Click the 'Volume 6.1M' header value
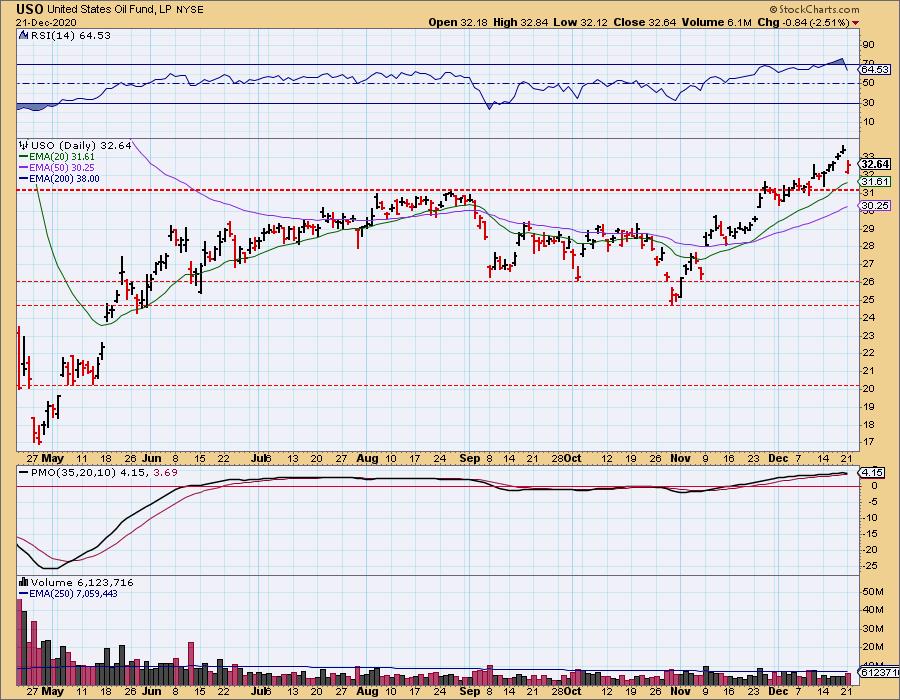 (x=716, y=22)
